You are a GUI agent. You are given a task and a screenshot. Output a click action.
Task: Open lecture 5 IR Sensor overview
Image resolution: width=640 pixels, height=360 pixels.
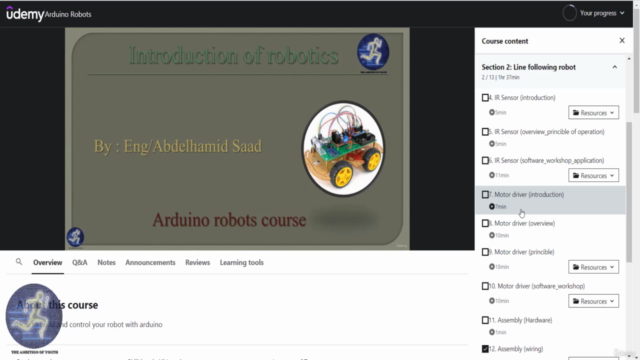click(550, 138)
